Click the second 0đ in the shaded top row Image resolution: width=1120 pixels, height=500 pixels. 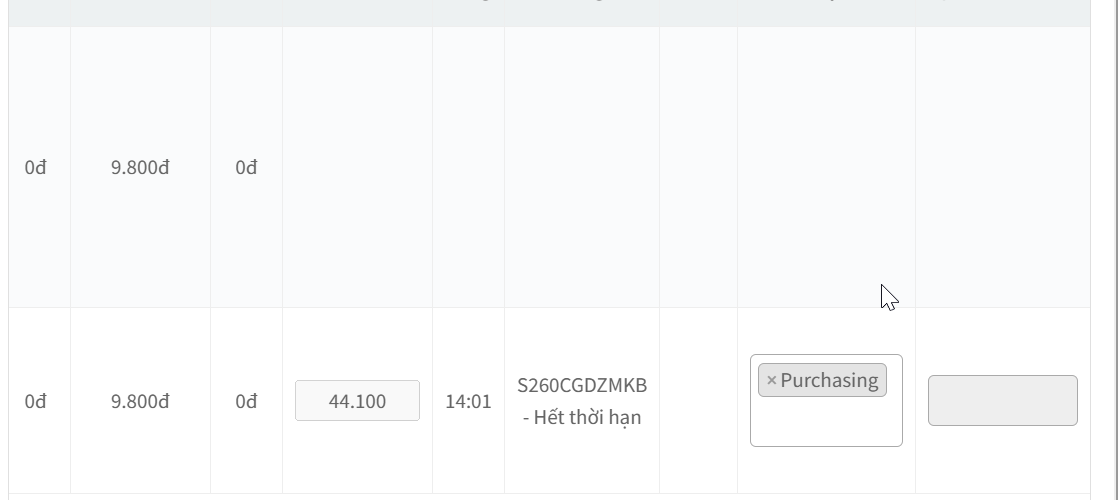246,168
